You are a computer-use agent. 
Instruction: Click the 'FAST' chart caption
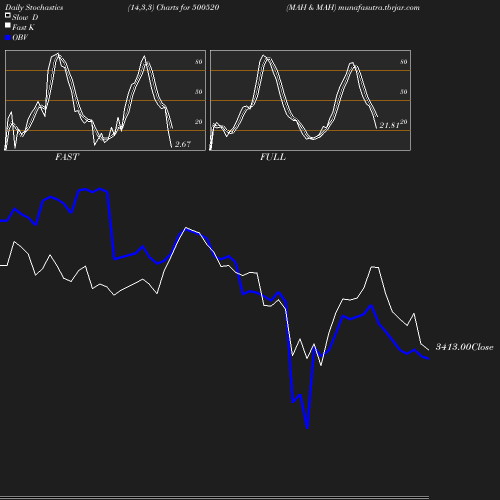[67, 157]
